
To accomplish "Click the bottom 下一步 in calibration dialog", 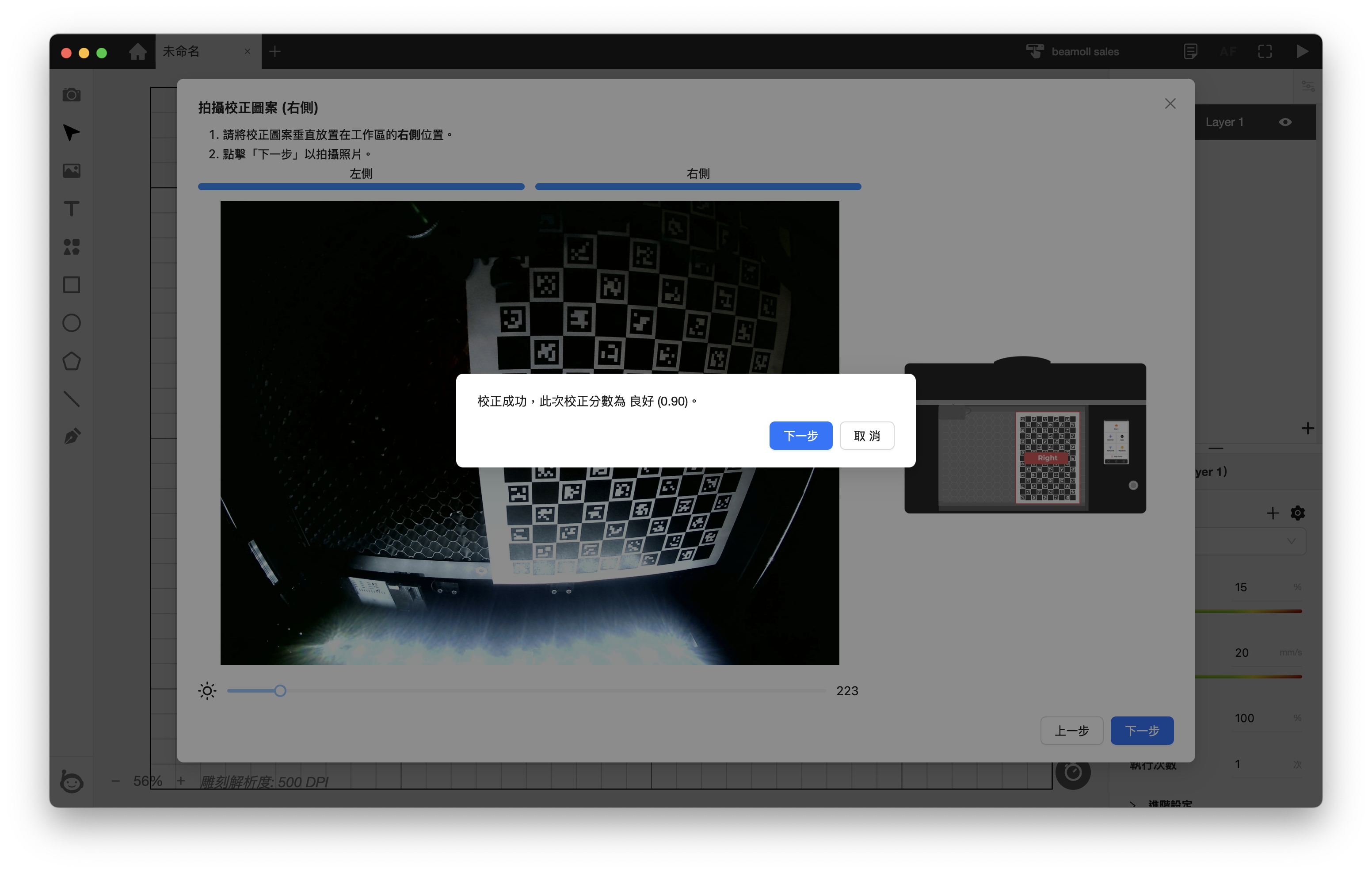I will pos(1142,731).
